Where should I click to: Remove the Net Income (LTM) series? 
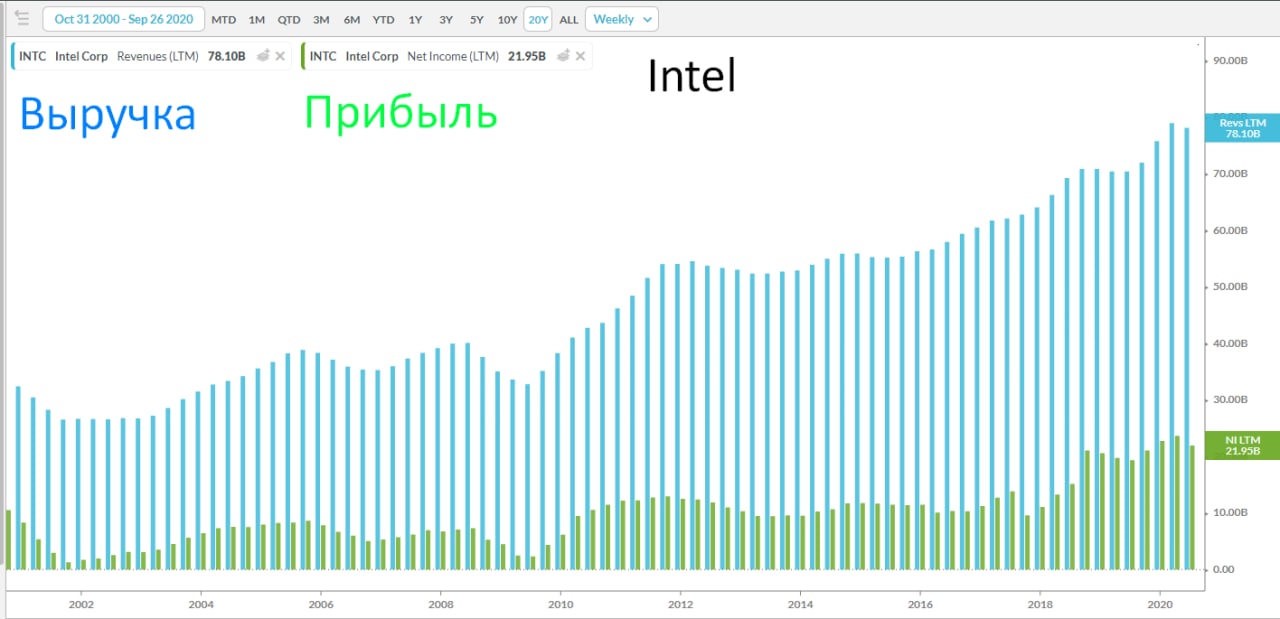tap(581, 56)
